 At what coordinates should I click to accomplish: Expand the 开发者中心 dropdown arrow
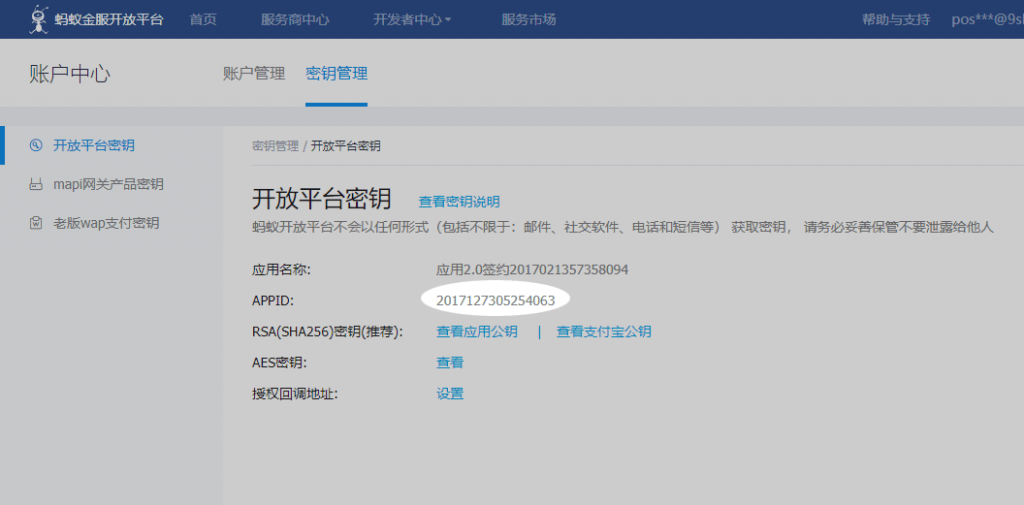(x=448, y=20)
